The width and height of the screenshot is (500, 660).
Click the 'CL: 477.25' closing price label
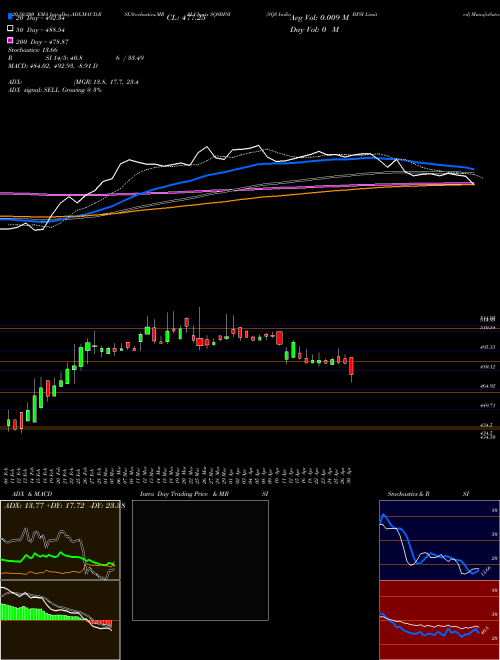[186, 18]
